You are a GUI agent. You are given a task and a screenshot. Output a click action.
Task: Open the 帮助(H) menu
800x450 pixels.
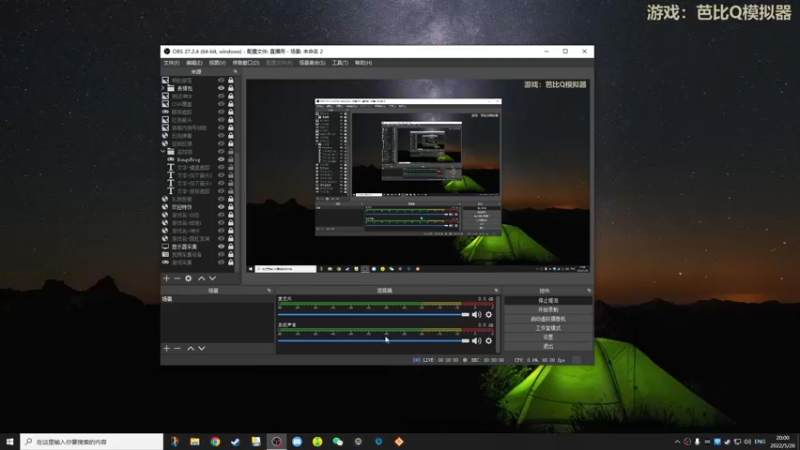click(x=363, y=63)
